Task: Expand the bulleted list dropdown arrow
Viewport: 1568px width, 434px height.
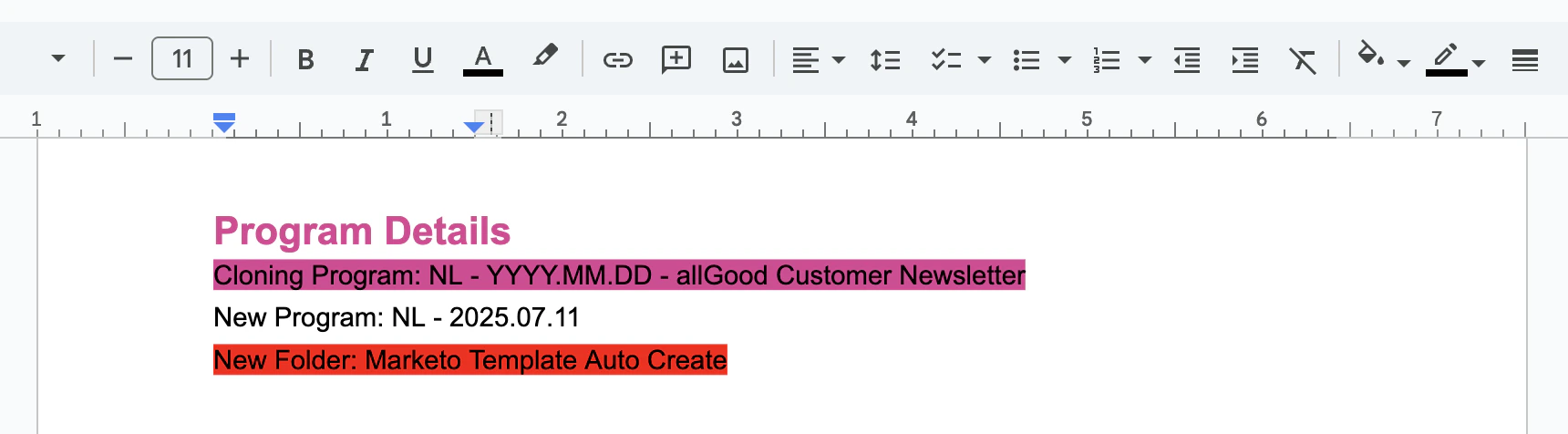Action: coord(1065,60)
